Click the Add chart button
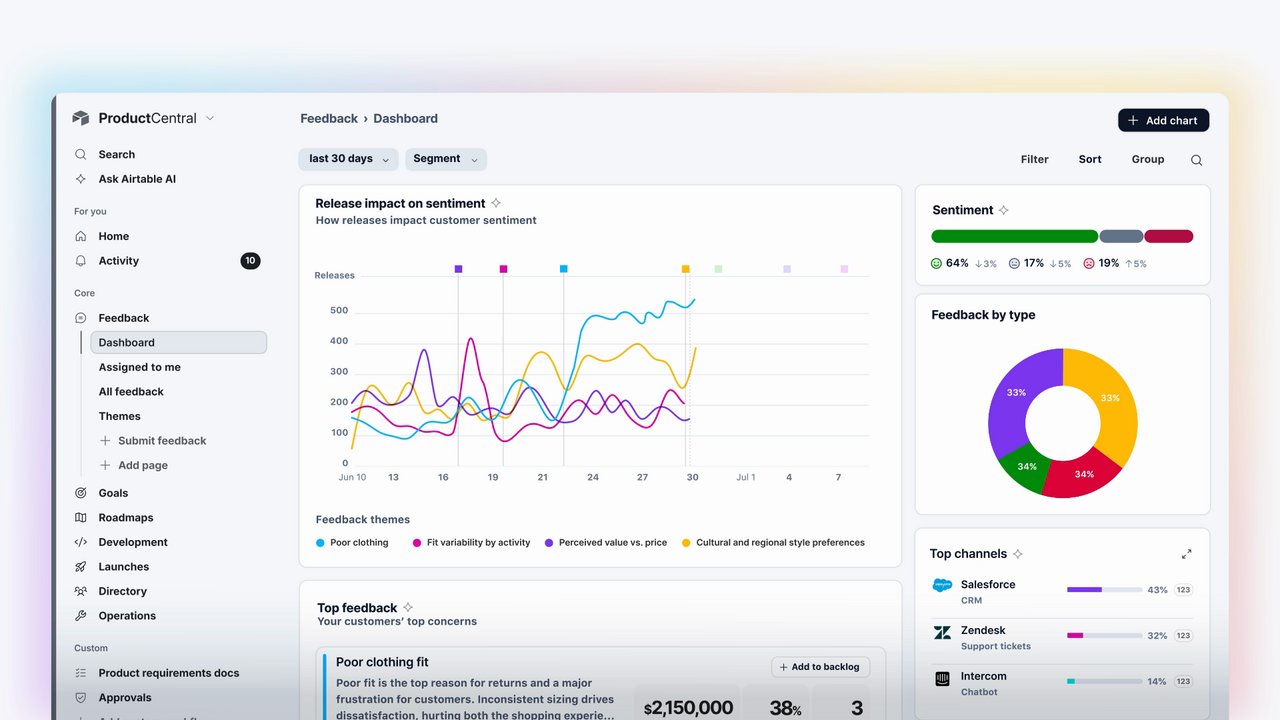The width and height of the screenshot is (1280, 720). point(1163,120)
